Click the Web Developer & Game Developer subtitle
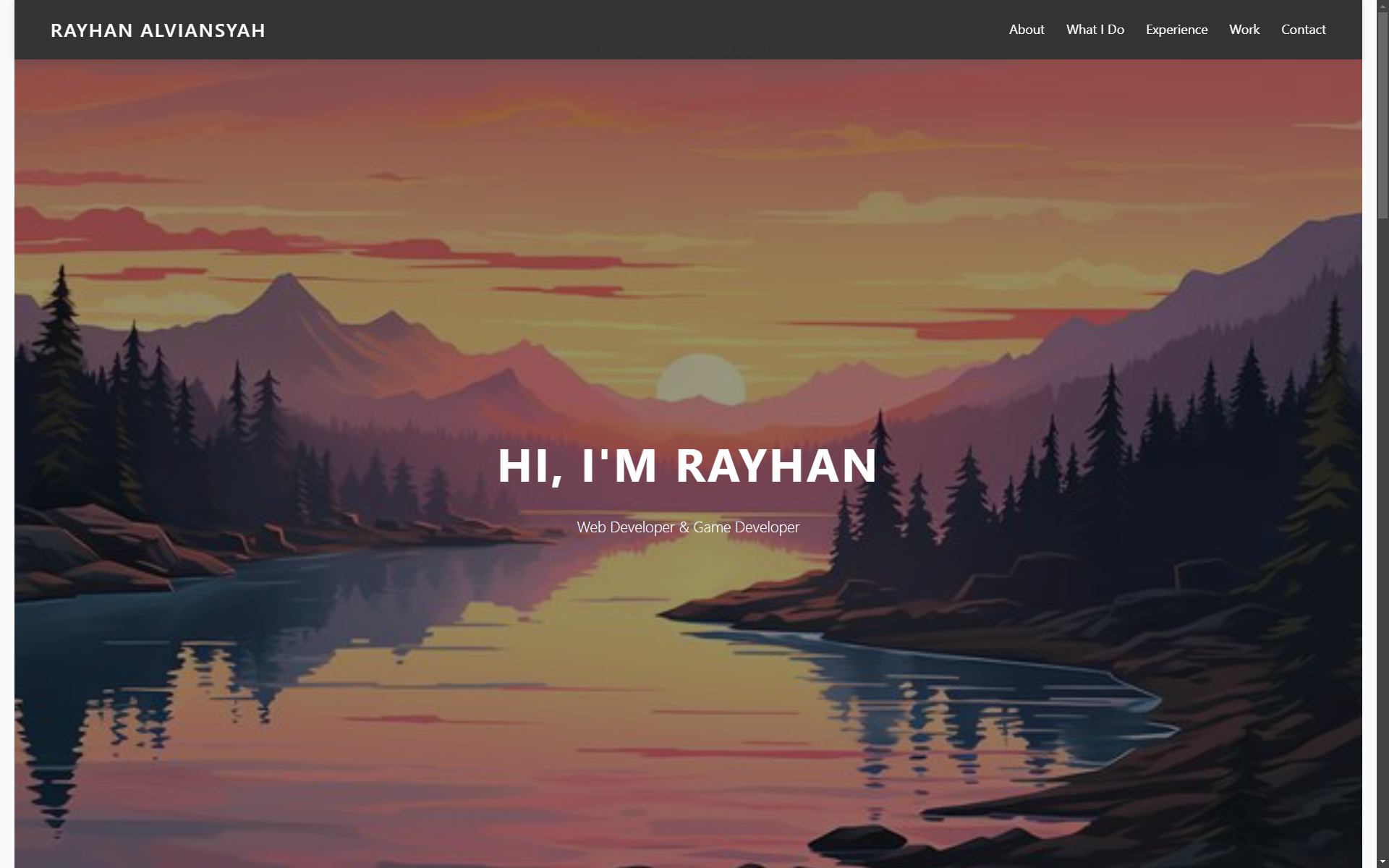1389x868 pixels. click(x=687, y=527)
